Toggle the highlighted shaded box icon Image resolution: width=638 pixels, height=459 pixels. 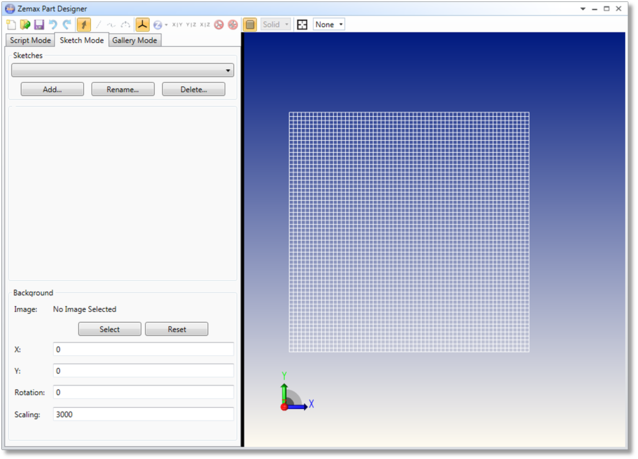point(250,25)
